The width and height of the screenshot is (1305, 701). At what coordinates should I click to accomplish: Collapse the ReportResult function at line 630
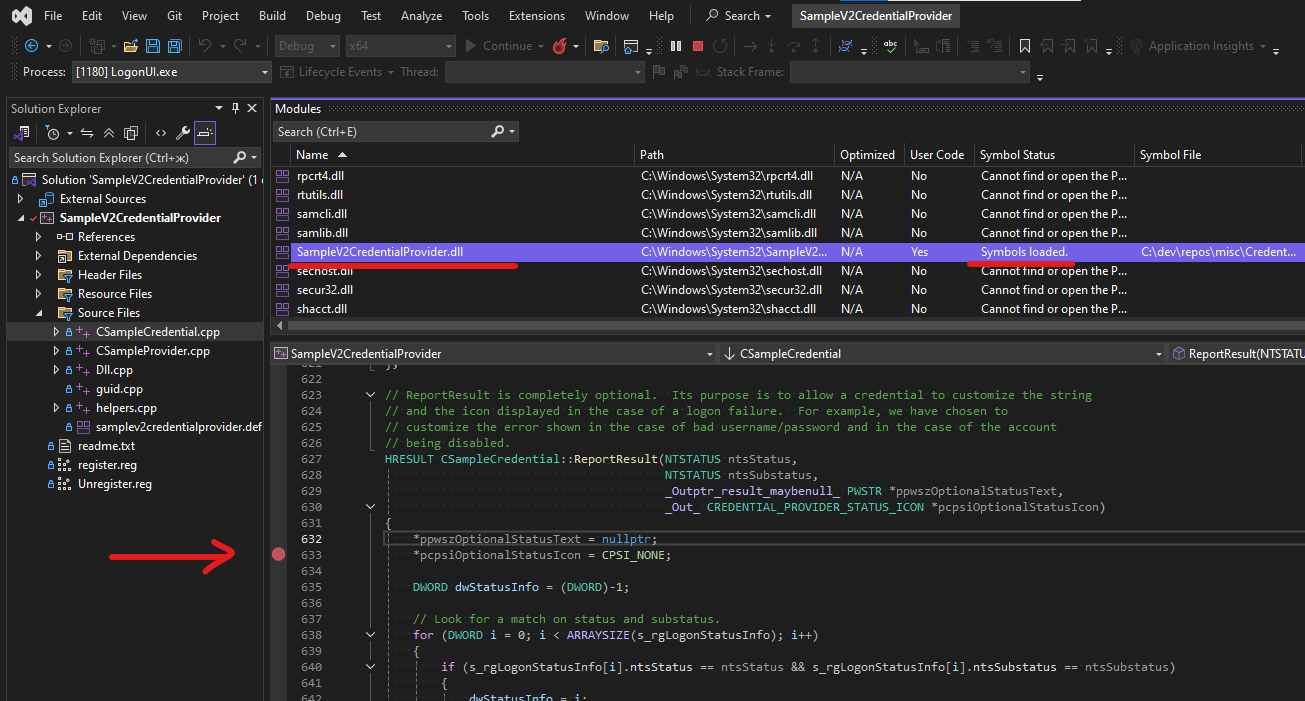click(x=371, y=507)
